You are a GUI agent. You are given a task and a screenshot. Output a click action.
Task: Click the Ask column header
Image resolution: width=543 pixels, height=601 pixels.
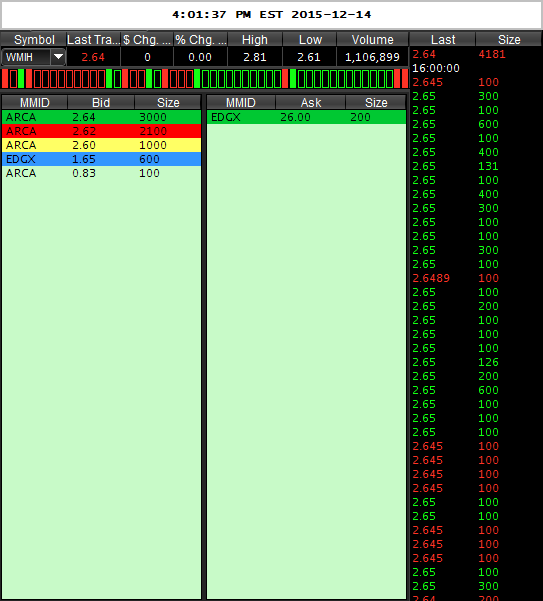311,102
